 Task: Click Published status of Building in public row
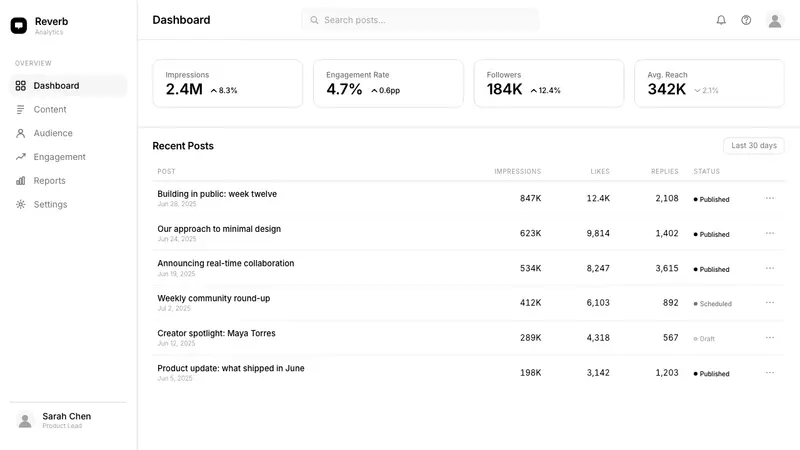(x=711, y=199)
